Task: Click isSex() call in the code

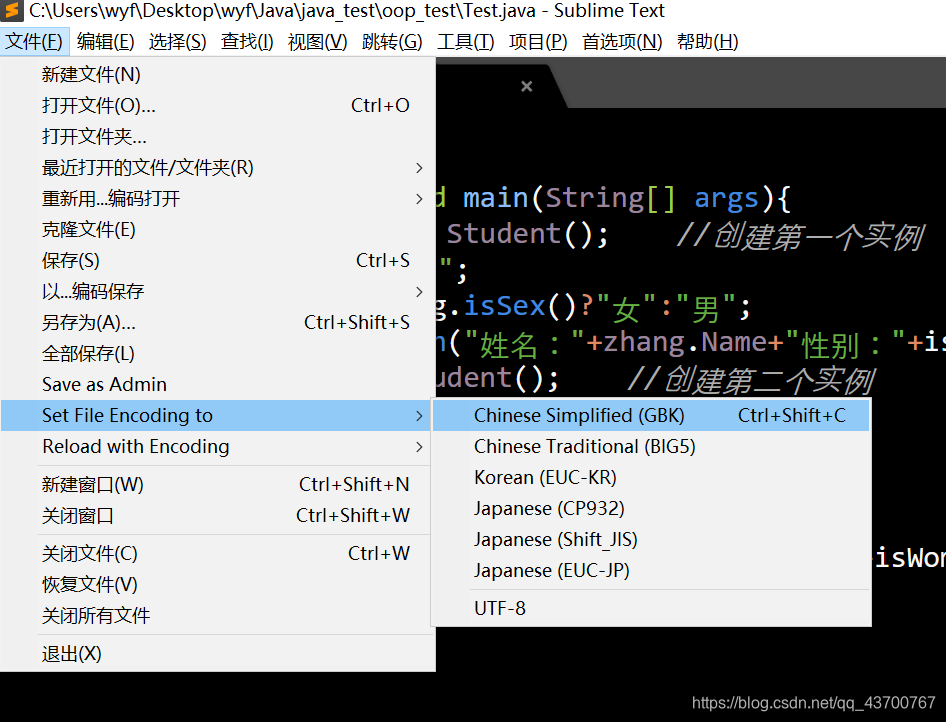Action: [521, 306]
